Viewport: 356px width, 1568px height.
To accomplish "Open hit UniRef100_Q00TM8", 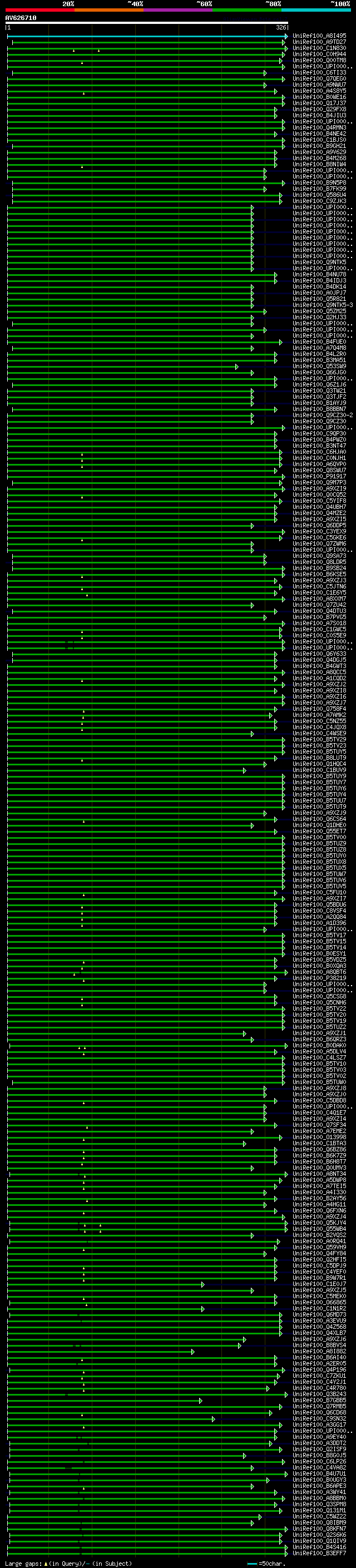I will coord(319,60).
